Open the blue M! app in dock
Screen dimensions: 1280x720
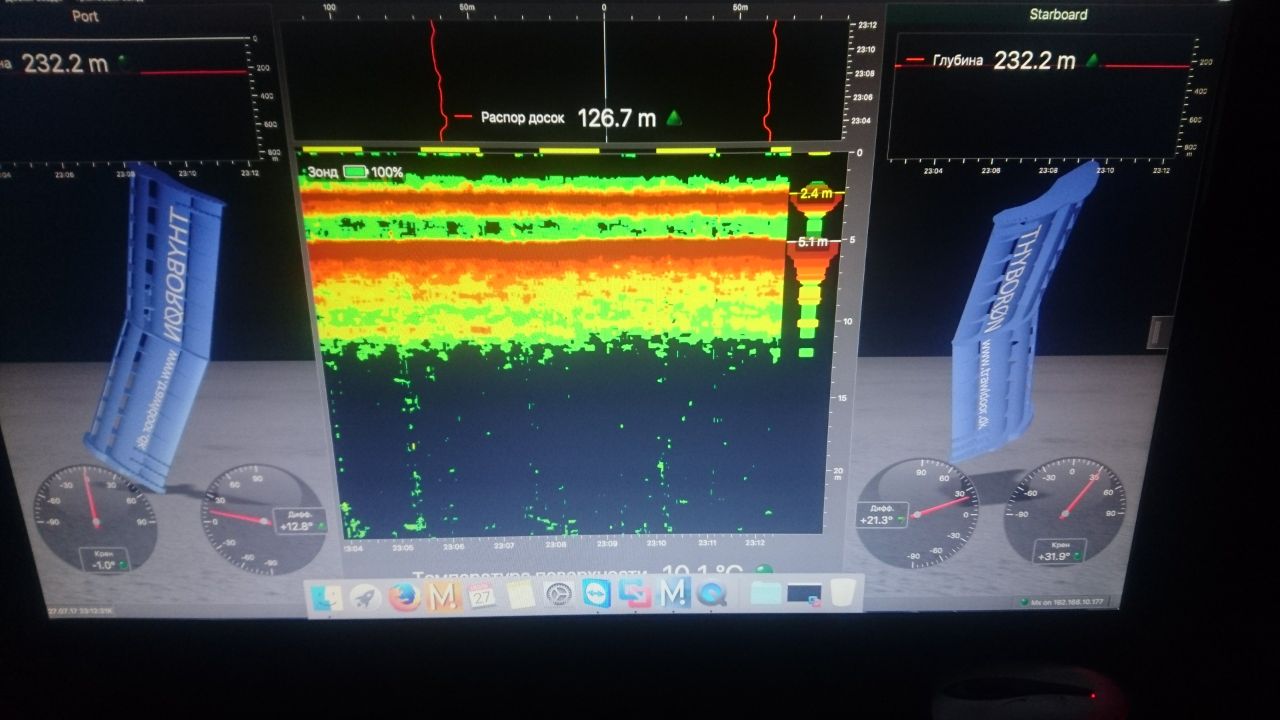[x=674, y=594]
